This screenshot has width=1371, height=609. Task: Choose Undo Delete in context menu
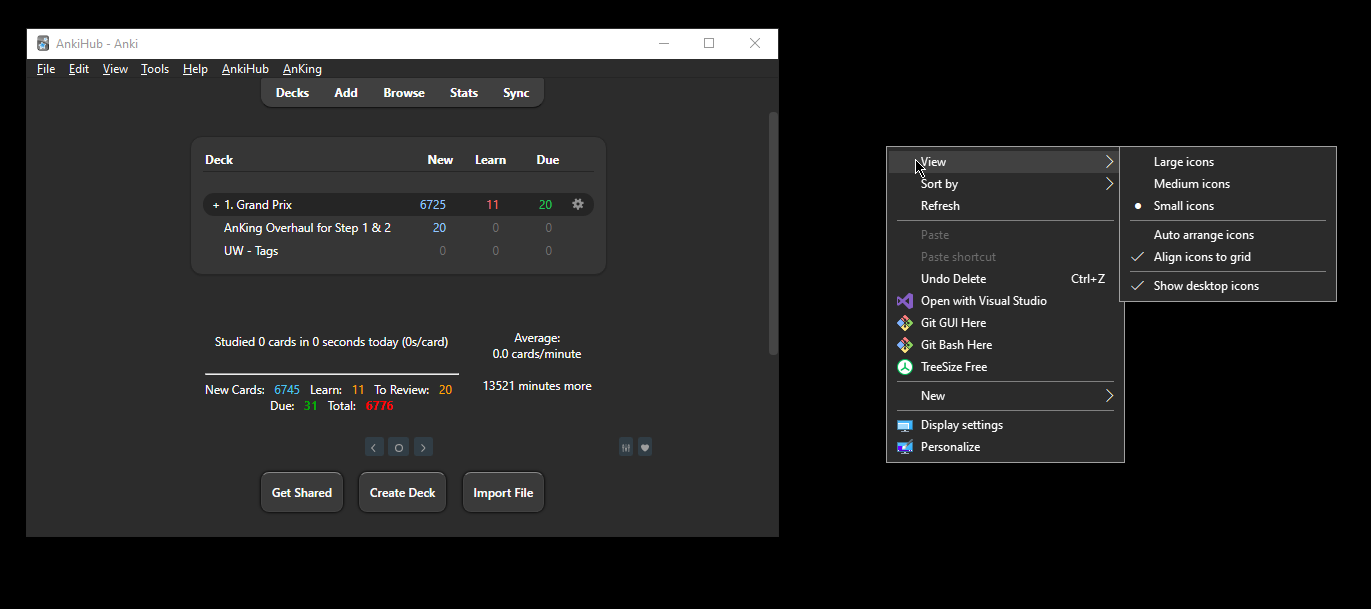pyautogui.click(x=1005, y=279)
